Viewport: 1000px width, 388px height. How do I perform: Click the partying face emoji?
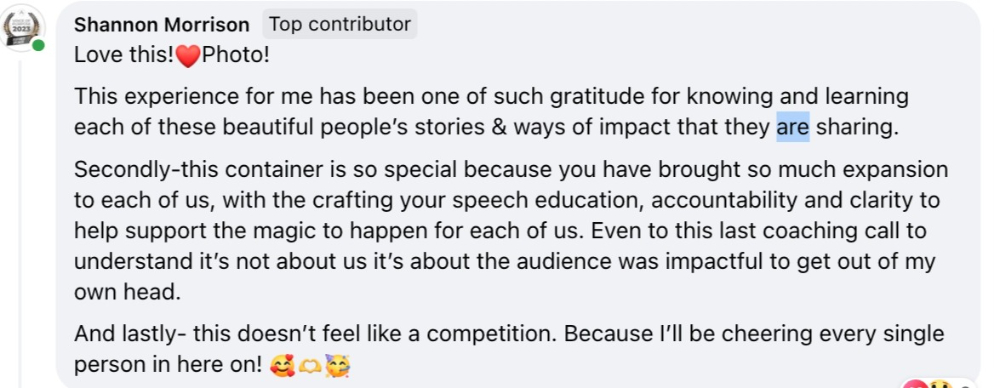[x=334, y=367]
